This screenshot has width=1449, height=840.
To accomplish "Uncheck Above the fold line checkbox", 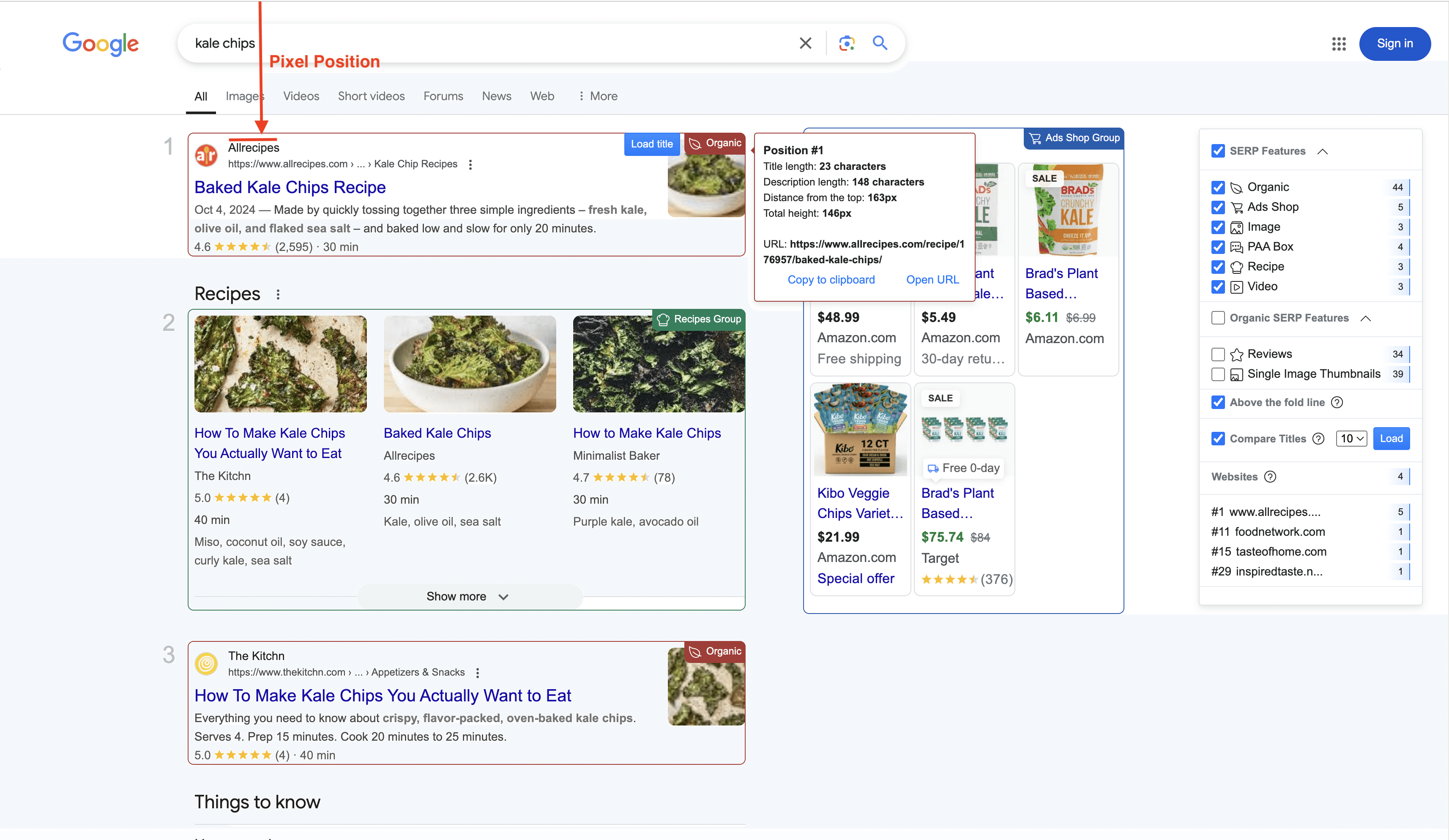I will tap(1218, 402).
